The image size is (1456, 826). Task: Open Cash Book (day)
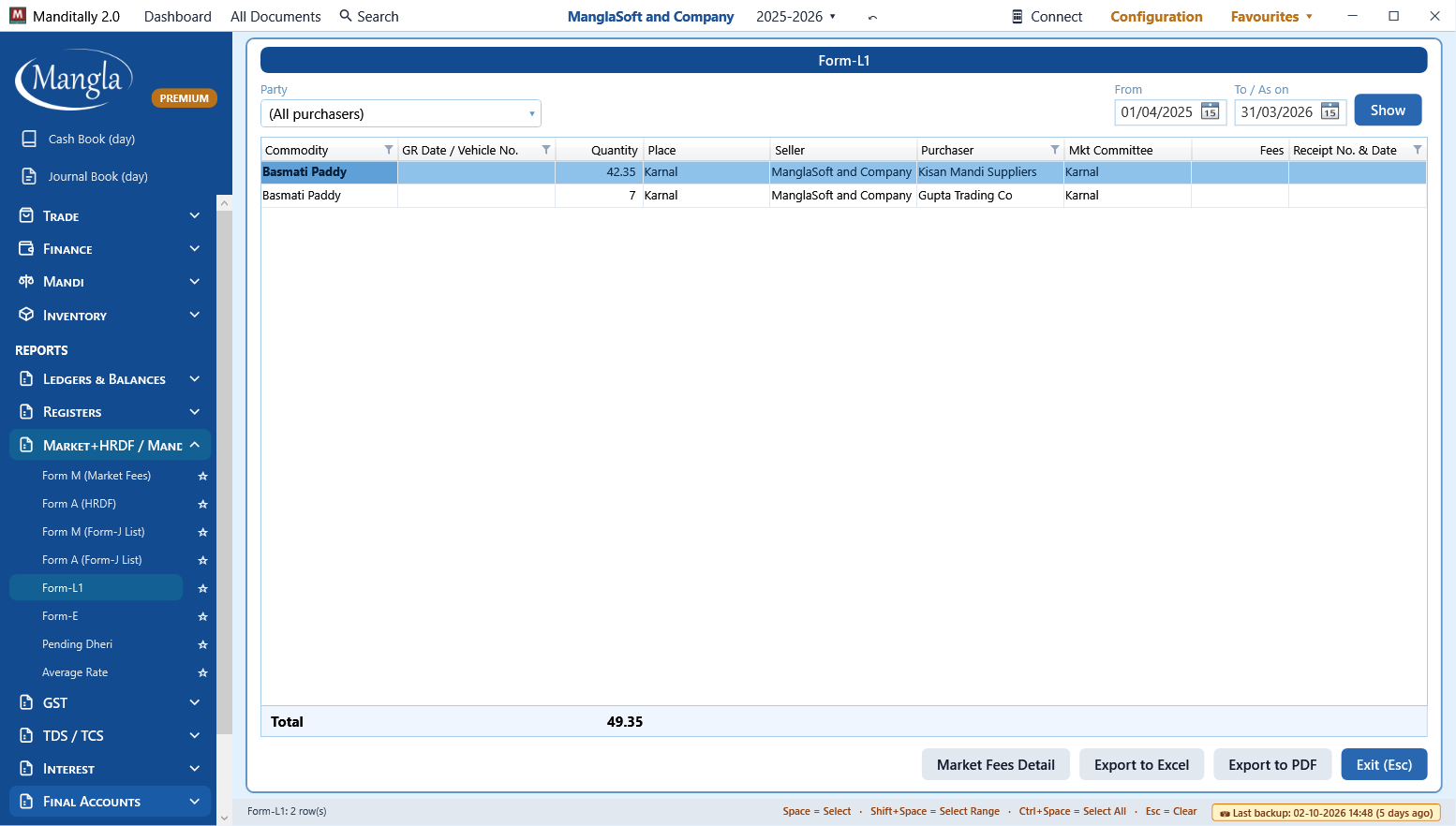92,140
